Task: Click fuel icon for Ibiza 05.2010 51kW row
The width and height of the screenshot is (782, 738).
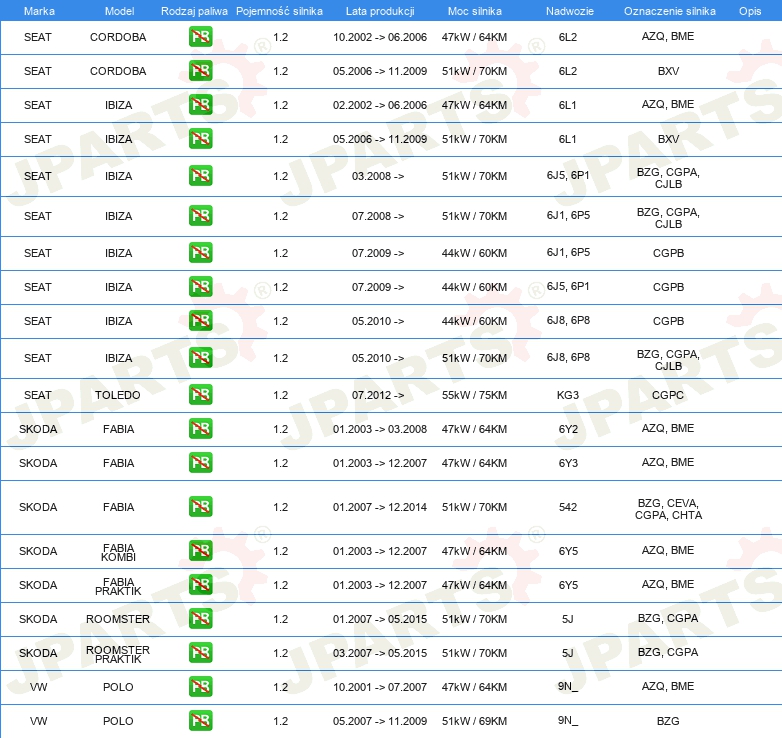Action: pos(200,358)
